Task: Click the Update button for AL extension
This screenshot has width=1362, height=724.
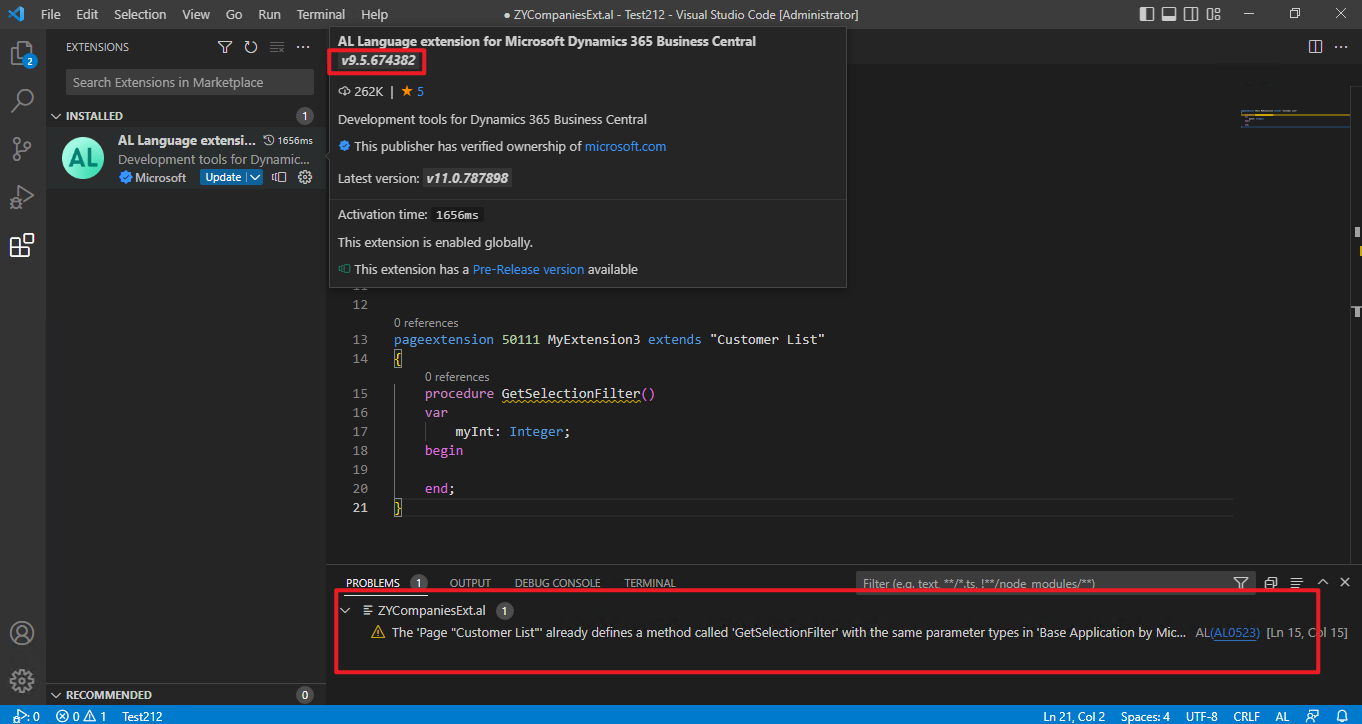Action: (x=224, y=176)
